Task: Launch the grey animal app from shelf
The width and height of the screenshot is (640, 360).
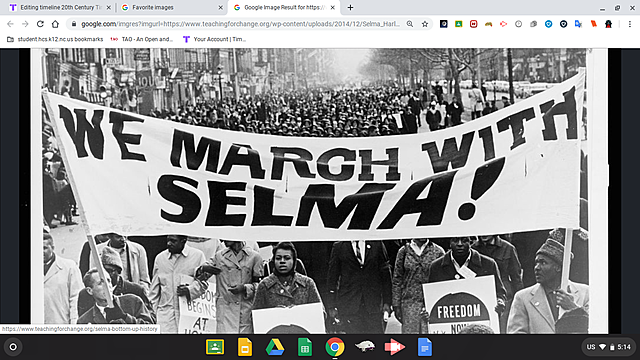Action: pos(365,347)
